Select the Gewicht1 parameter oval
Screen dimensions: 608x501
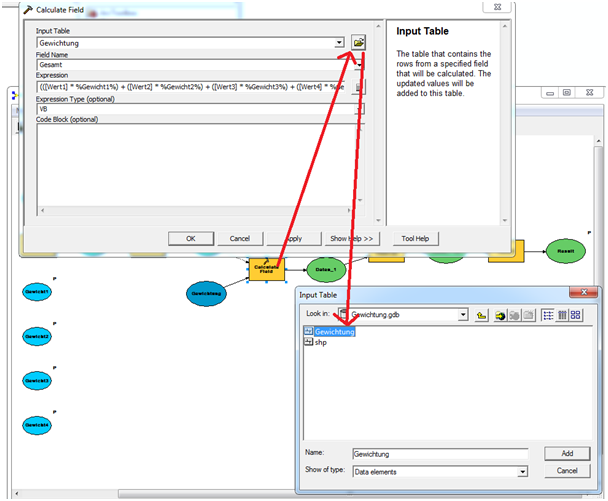(x=37, y=292)
